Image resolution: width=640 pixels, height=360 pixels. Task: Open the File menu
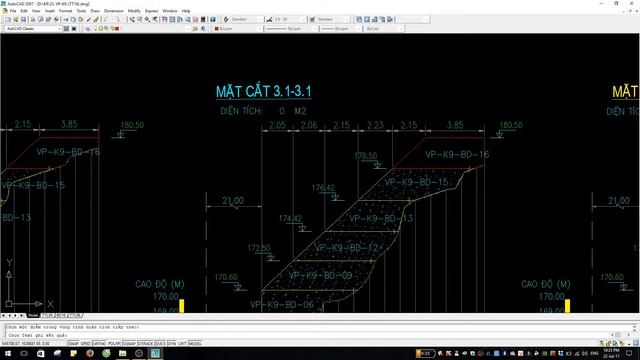tap(13, 11)
